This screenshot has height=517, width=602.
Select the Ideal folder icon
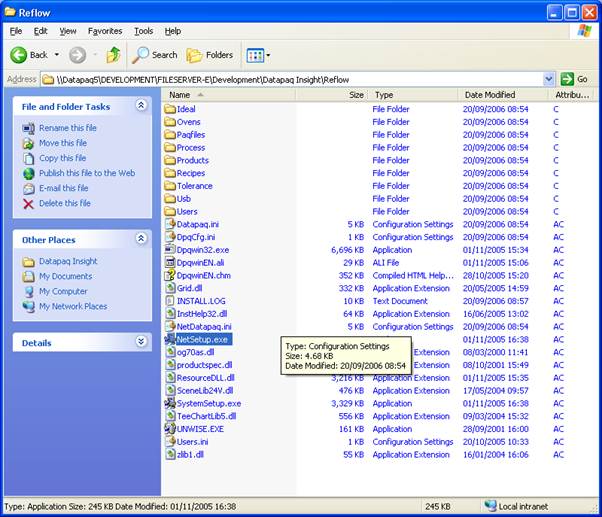click(x=170, y=109)
